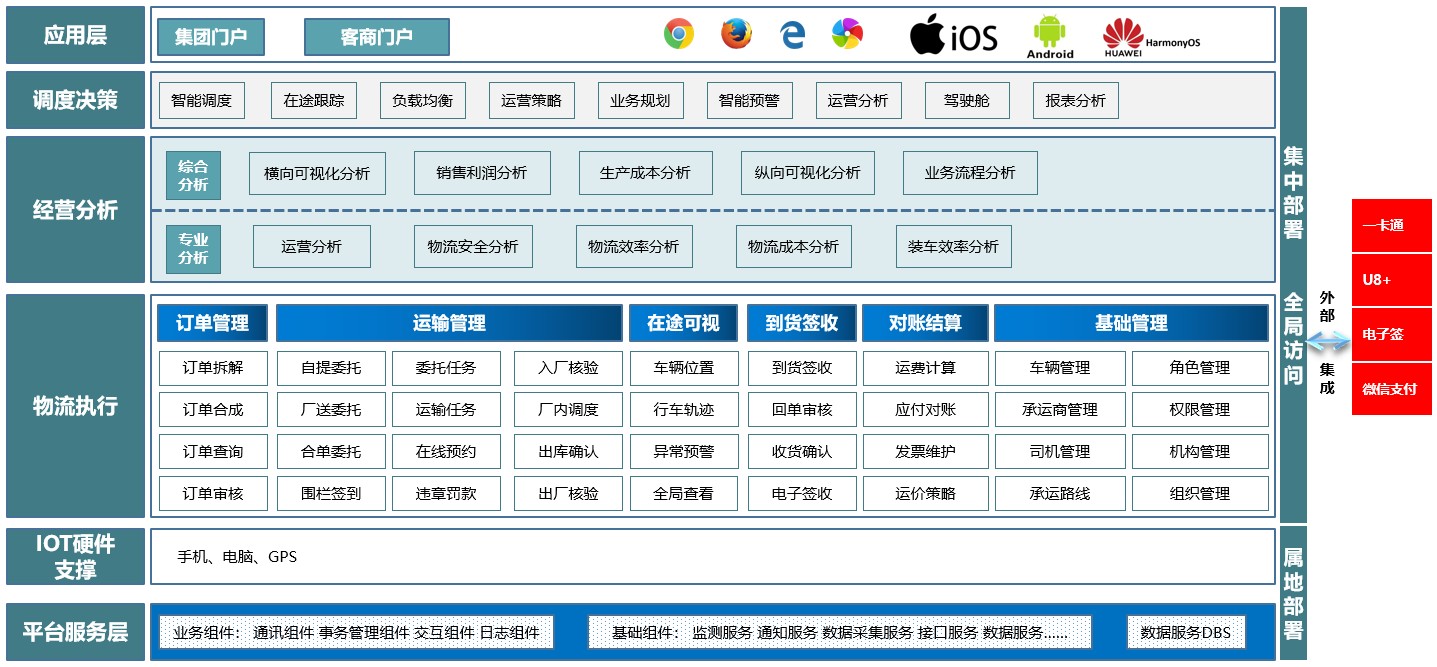The image size is (1437, 667).
Task: Select the red 一卡通 integration item
Action: [1391, 226]
